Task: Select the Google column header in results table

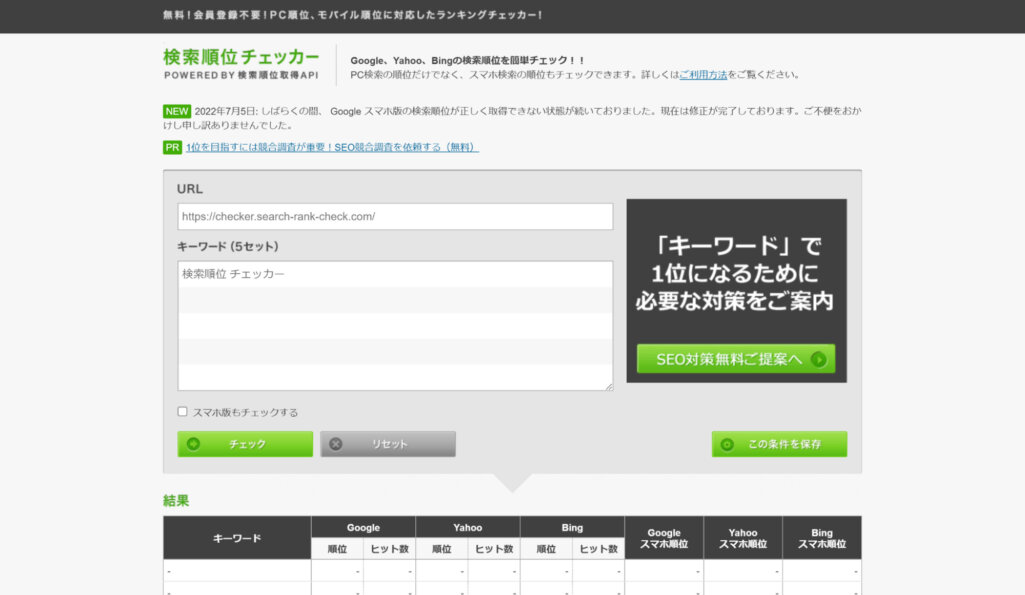Action: [x=363, y=527]
